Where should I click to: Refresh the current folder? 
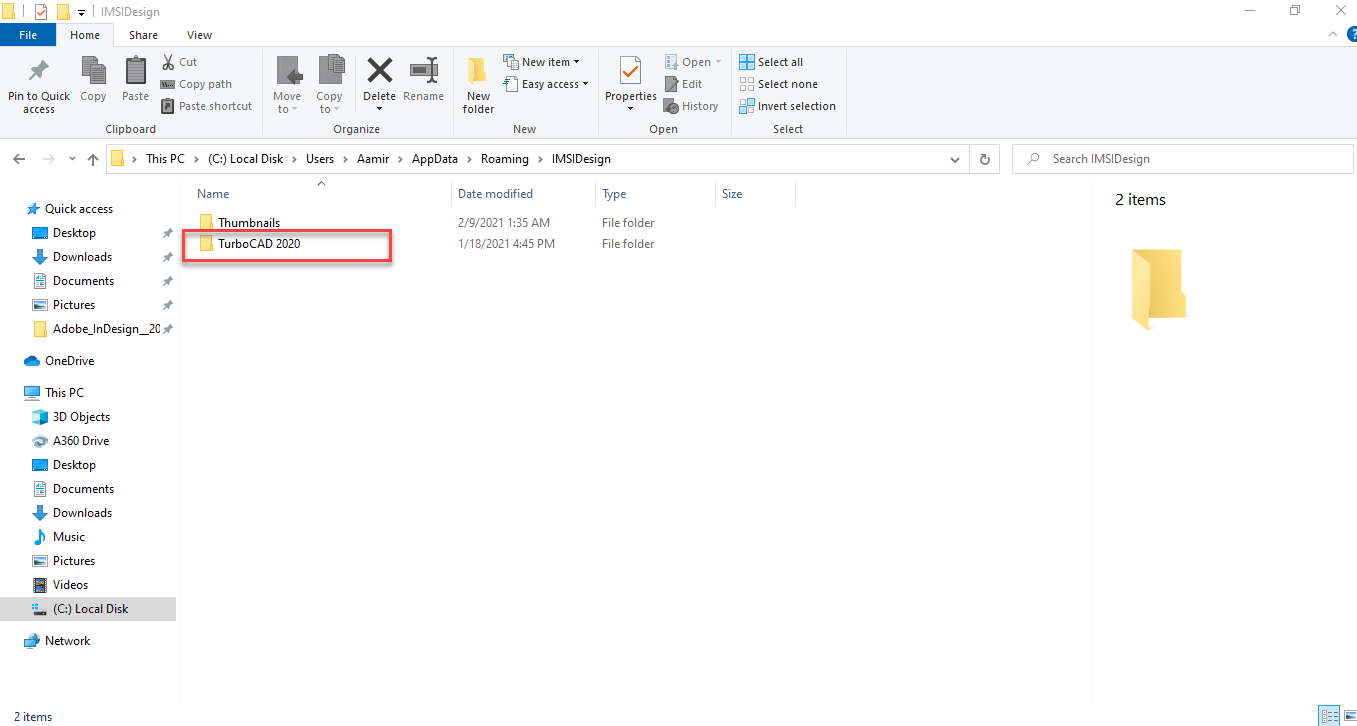pos(985,159)
